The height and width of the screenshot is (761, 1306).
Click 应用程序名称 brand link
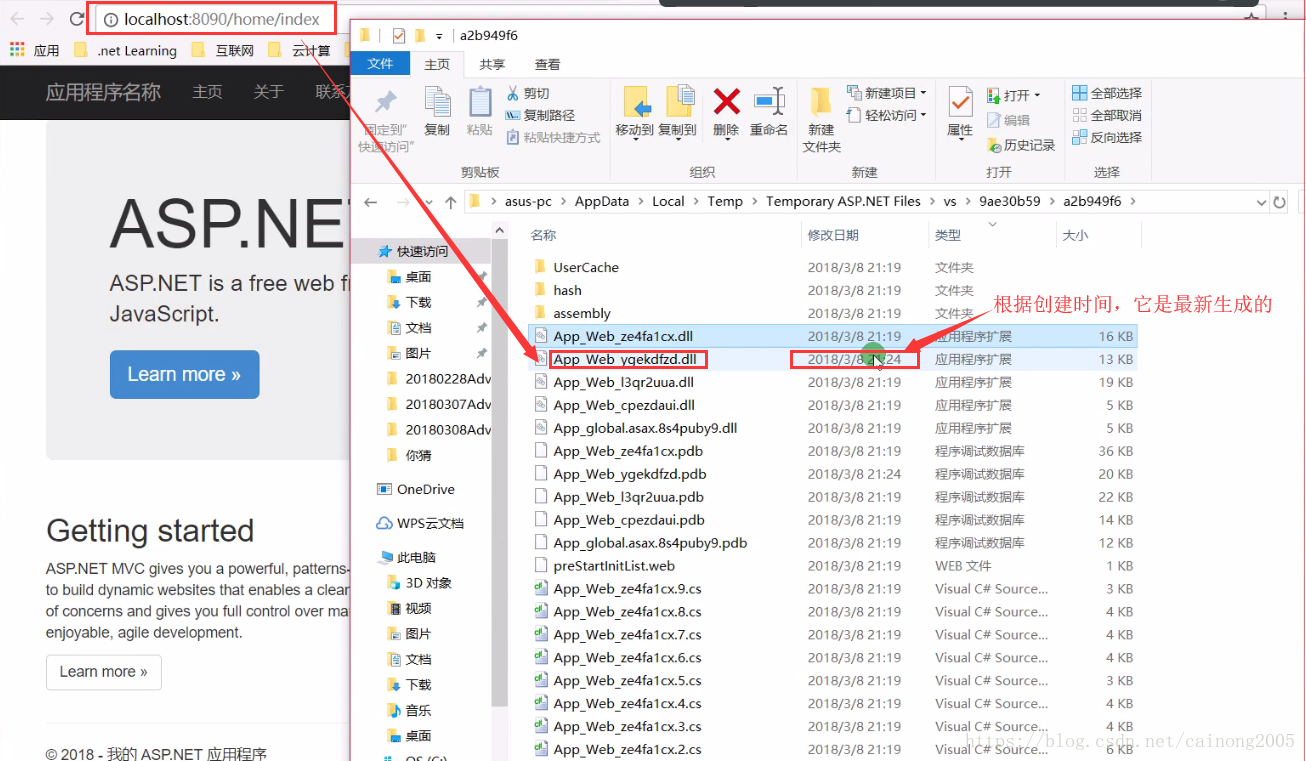pos(103,92)
